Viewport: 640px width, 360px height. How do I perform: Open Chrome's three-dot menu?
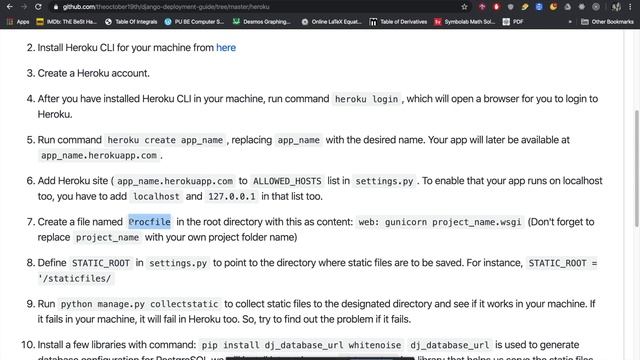[631, 7]
